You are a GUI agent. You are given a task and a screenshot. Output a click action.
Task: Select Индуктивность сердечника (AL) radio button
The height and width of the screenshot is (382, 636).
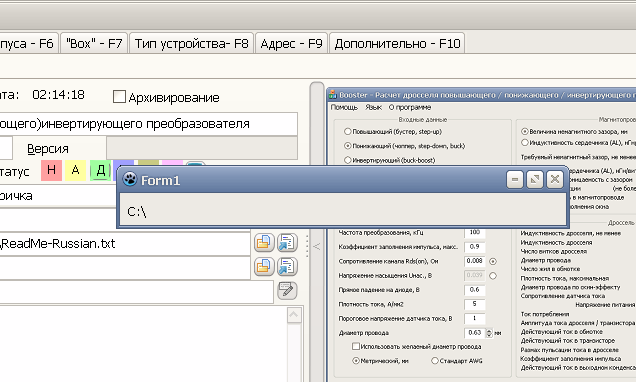pyautogui.click(x=524, y=142)
